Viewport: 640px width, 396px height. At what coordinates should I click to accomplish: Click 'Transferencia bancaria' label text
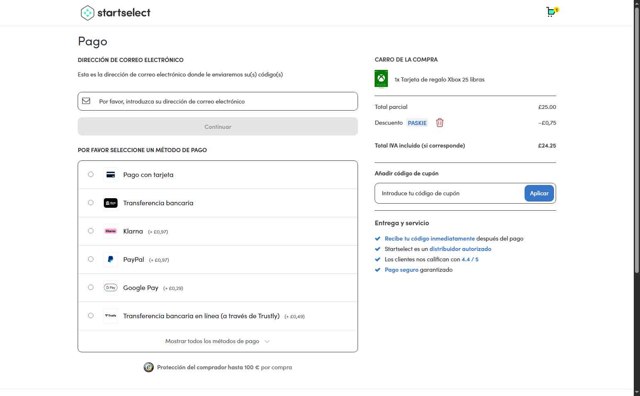pos(158,203)
